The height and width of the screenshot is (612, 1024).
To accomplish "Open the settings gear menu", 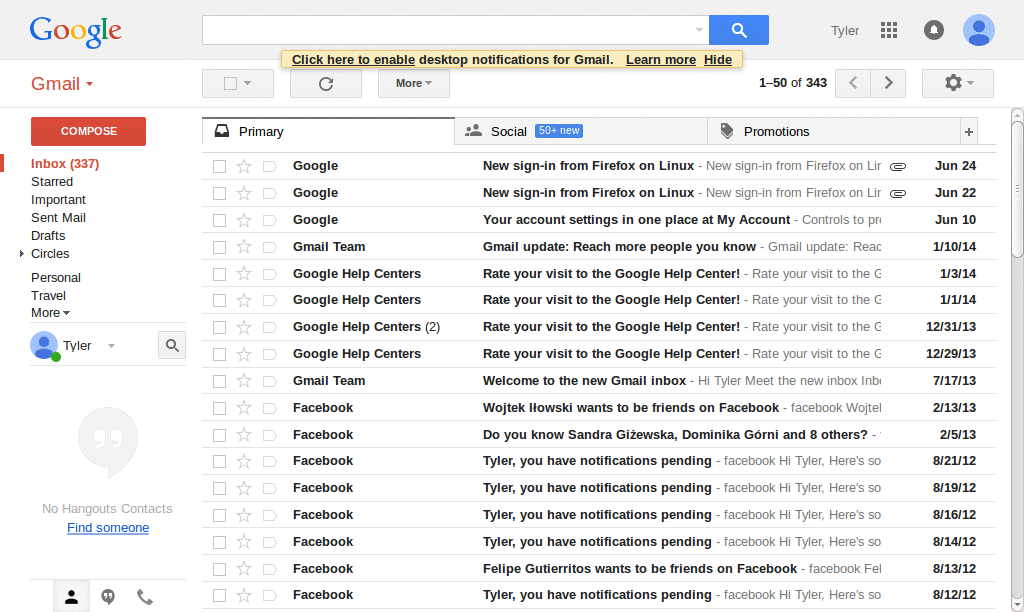I will tap(957, 83).
